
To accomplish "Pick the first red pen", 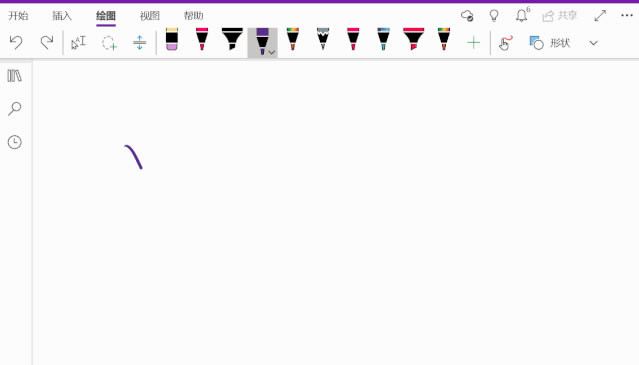I will pos(202,39).
